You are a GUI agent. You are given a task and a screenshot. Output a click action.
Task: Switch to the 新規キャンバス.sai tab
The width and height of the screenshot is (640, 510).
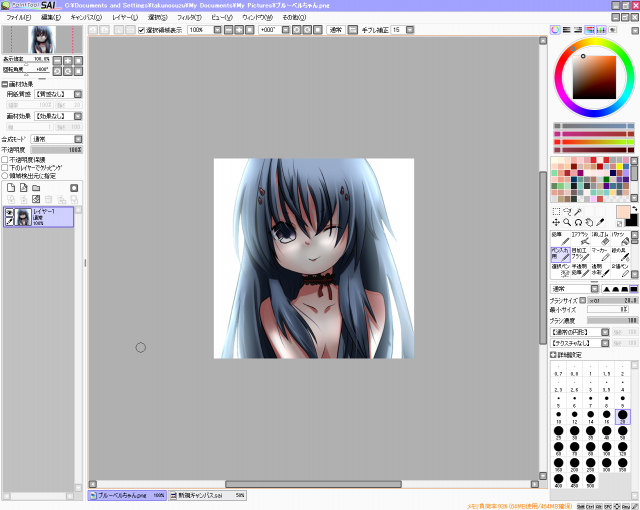207,495
